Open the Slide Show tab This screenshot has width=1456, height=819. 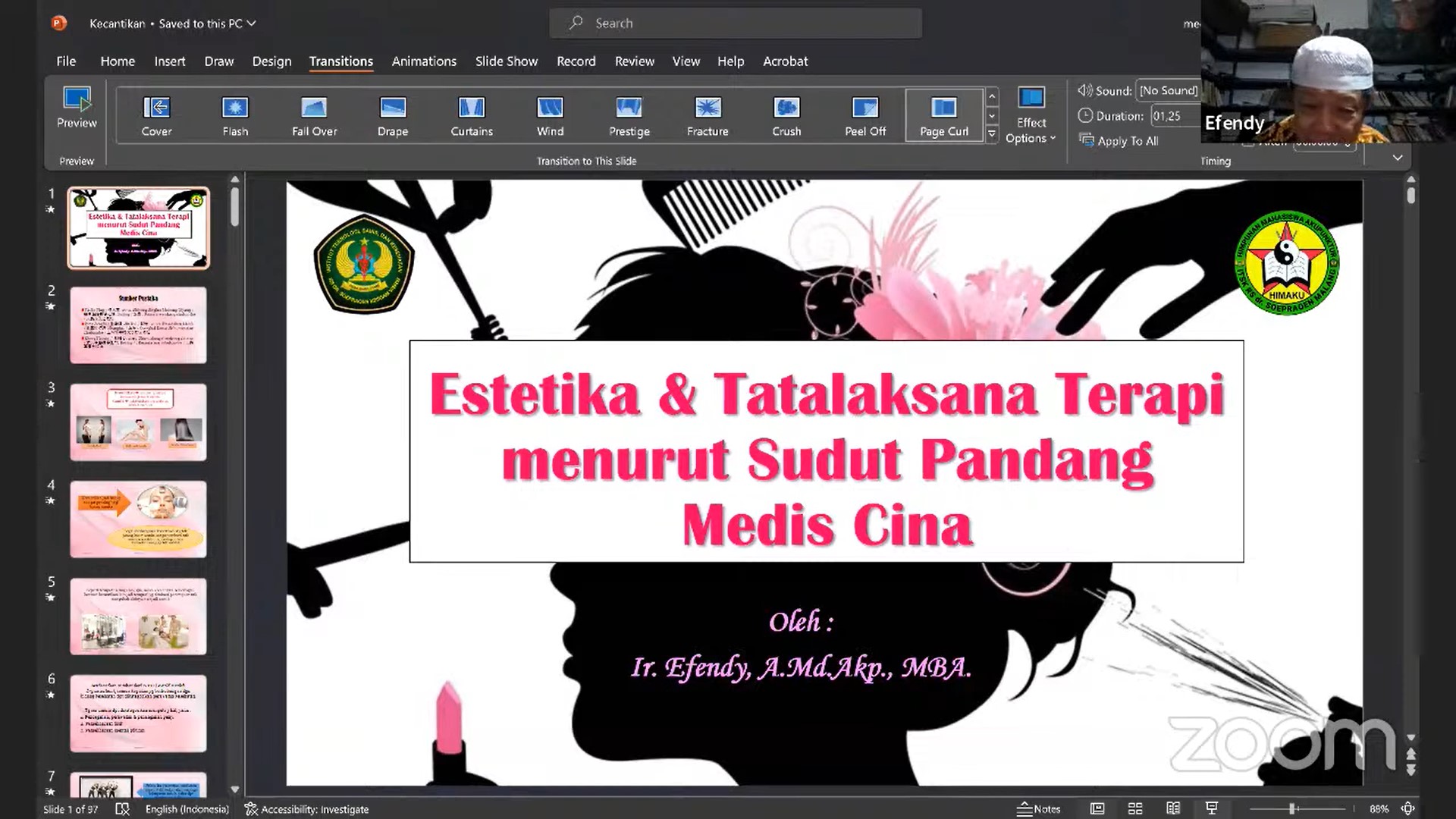tap(507, 61)
